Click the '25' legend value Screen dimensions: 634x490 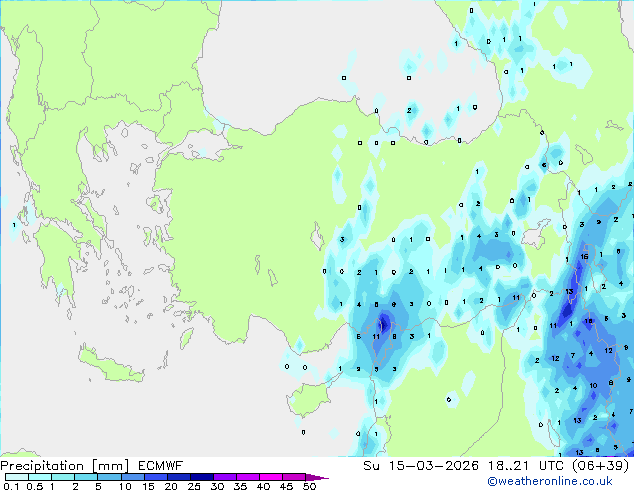194,486
